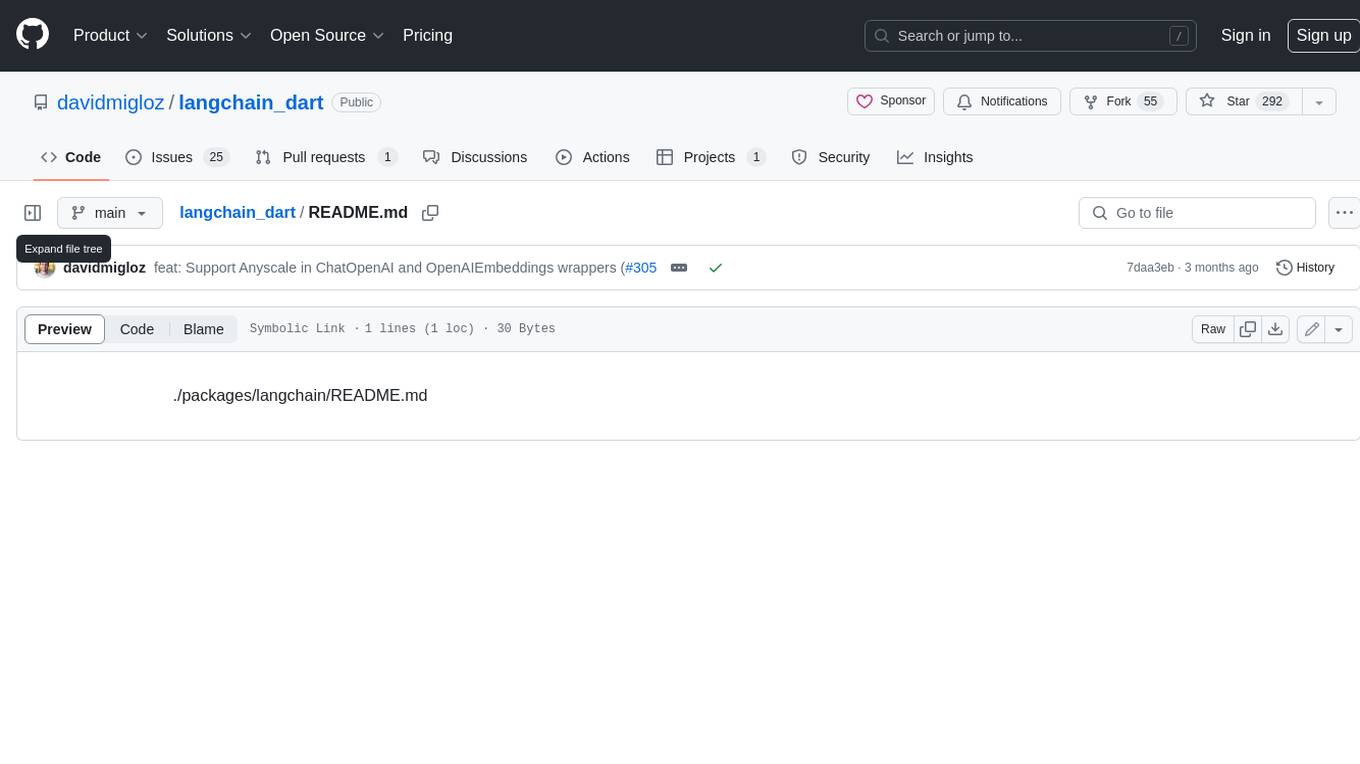Select the Preview view
This screenshot has width=1360, height=764.
tap(65, 329)
